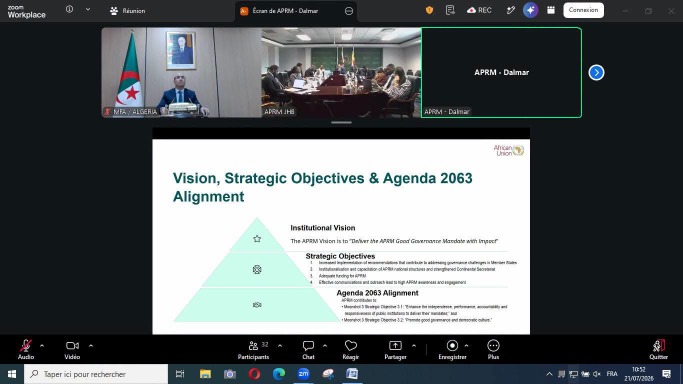Expand the video options caret

click(x=91, y=346)
